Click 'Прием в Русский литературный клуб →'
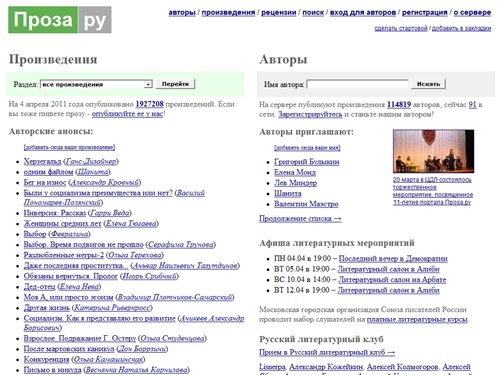The width and height of the screenshot is (500, 375). click(327, 352)
